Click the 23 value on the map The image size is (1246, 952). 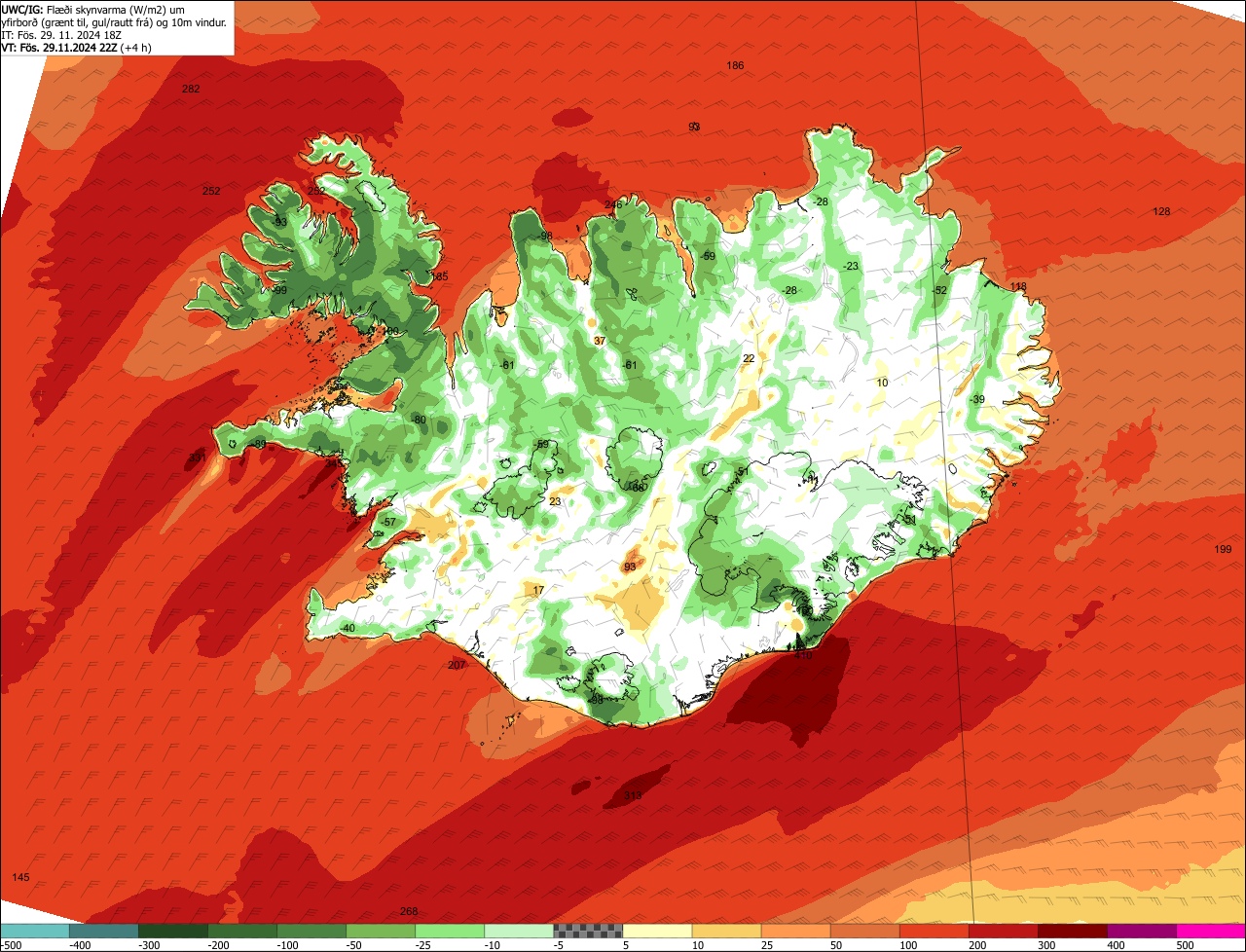tap(555, 501)
